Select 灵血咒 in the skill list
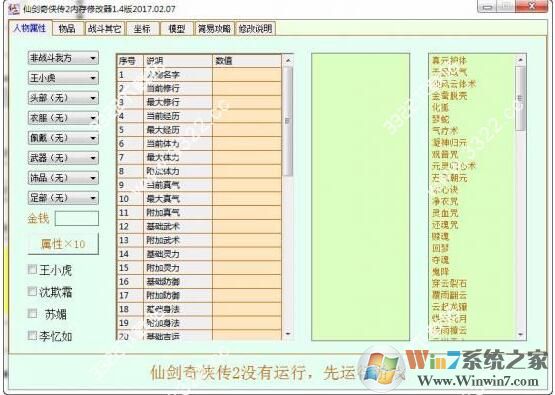This screenshot has width=555, height=395. click(x=445, y=213)
